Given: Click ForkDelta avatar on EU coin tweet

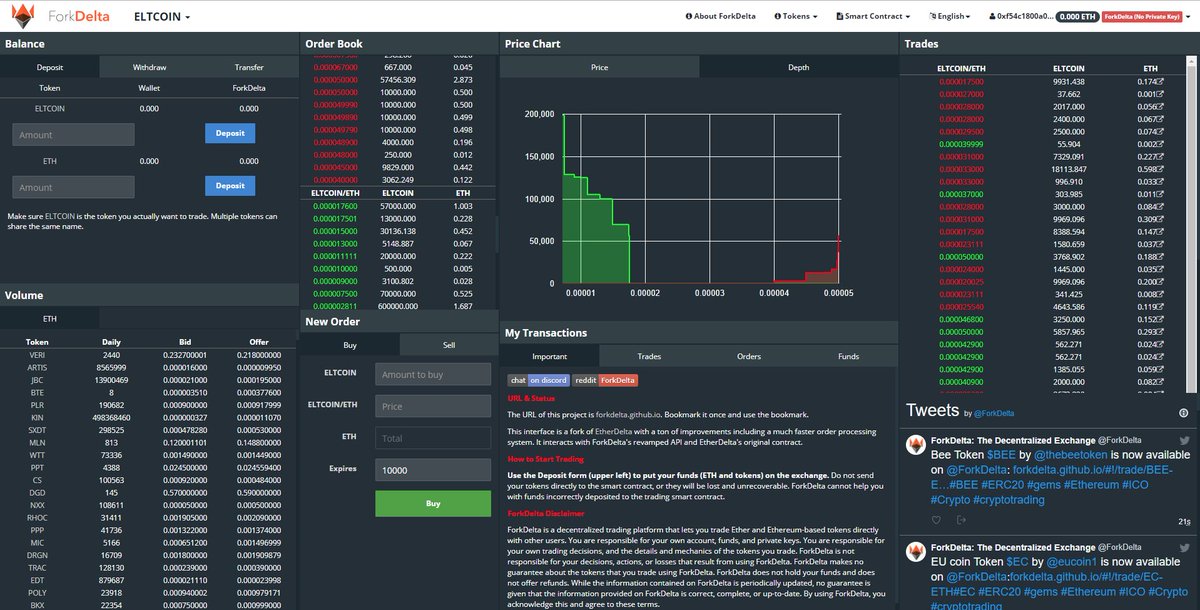Looking at the screenshot, I should (915, 551).
